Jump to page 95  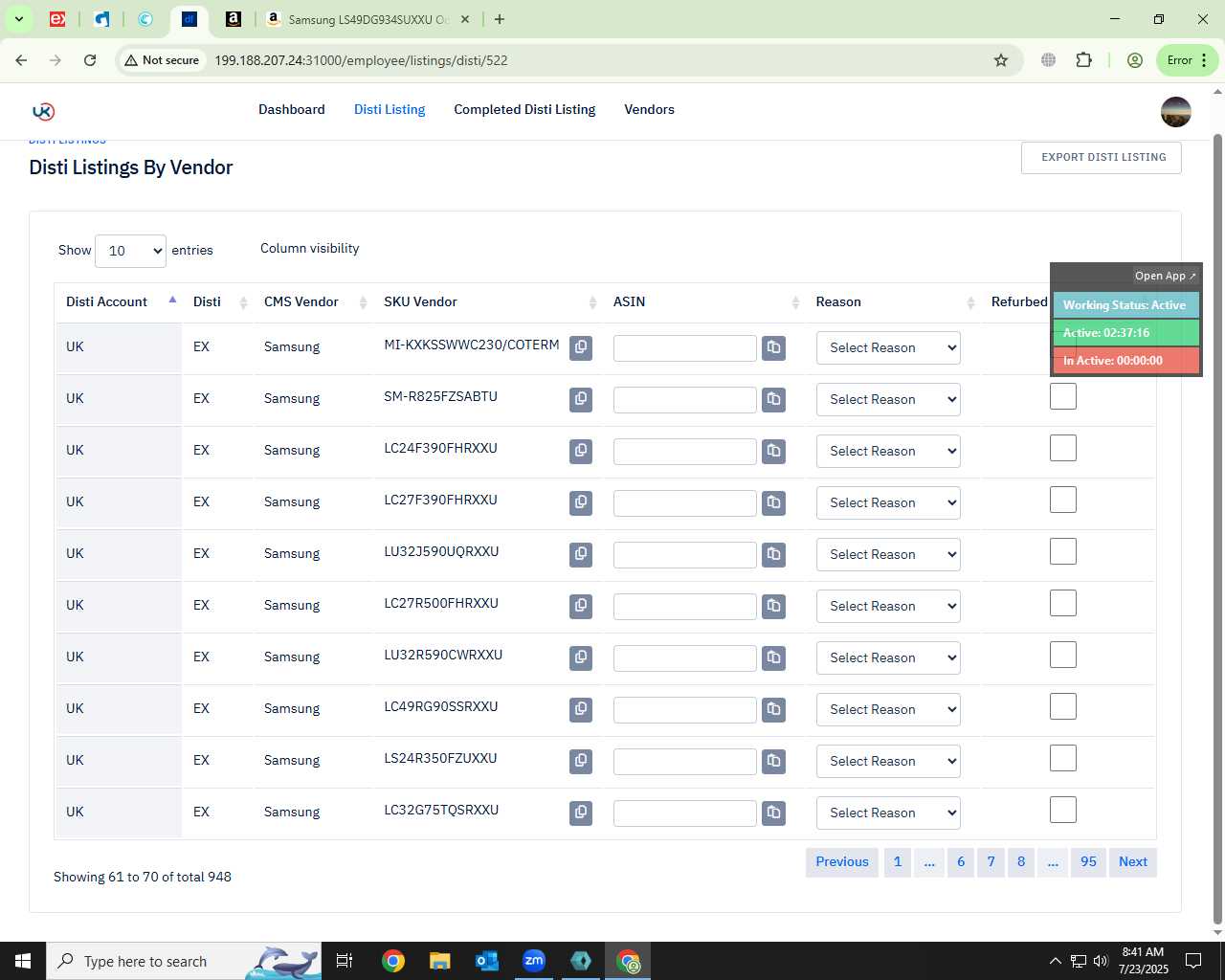click(x=1088, y=862)
